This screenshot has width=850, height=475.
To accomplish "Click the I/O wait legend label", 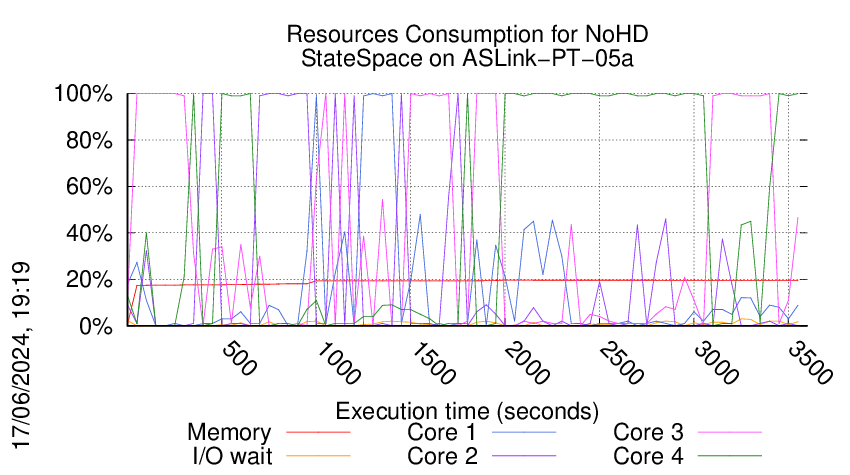I will click(x=232, y=456).
